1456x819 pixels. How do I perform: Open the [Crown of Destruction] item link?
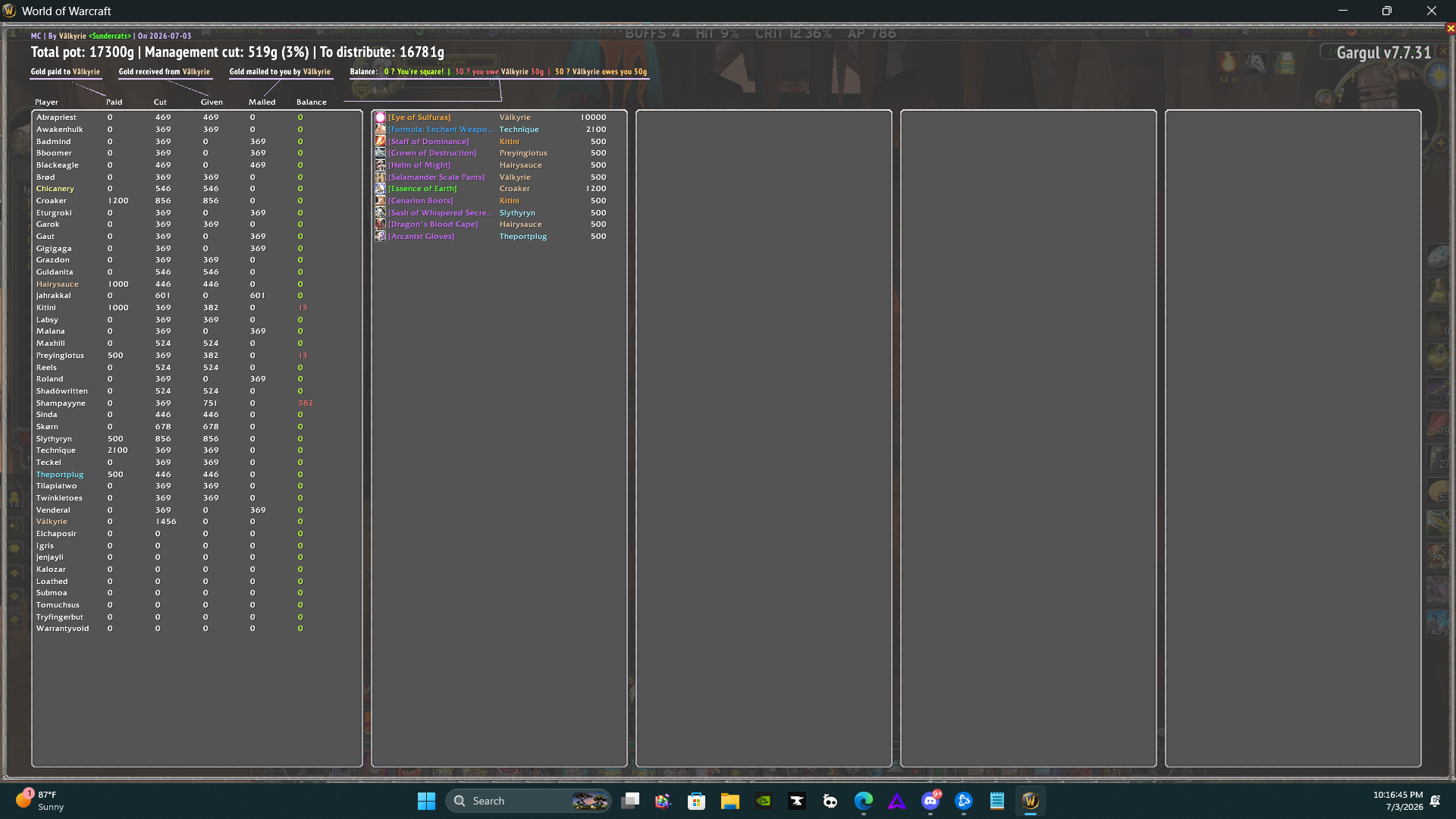[432, 153]
